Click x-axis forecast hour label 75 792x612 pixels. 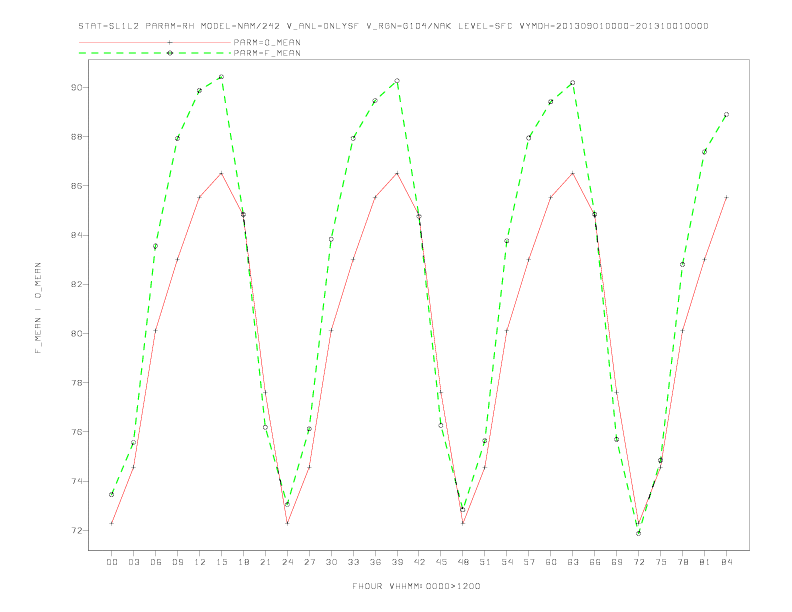661,562
